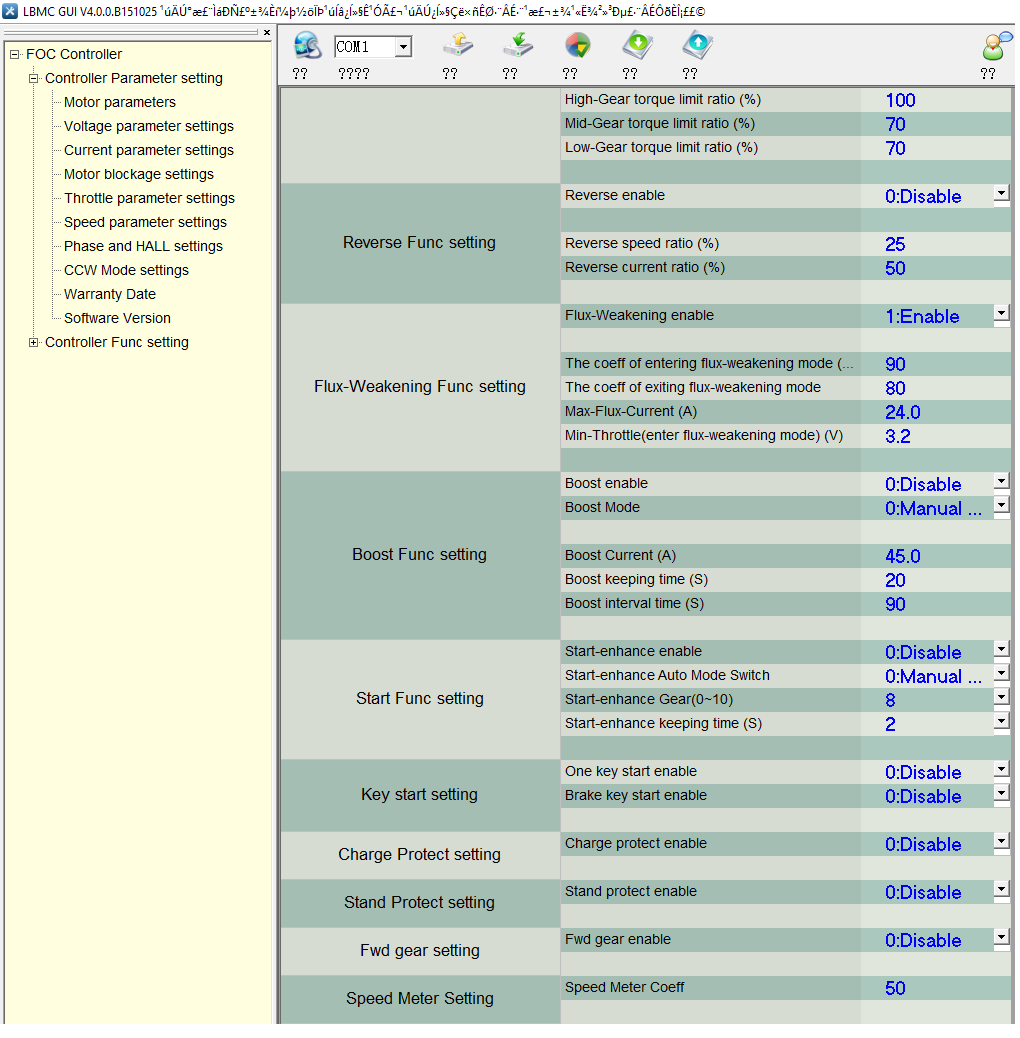Click the drive icon with green down arrow

(x=517, y=46)
